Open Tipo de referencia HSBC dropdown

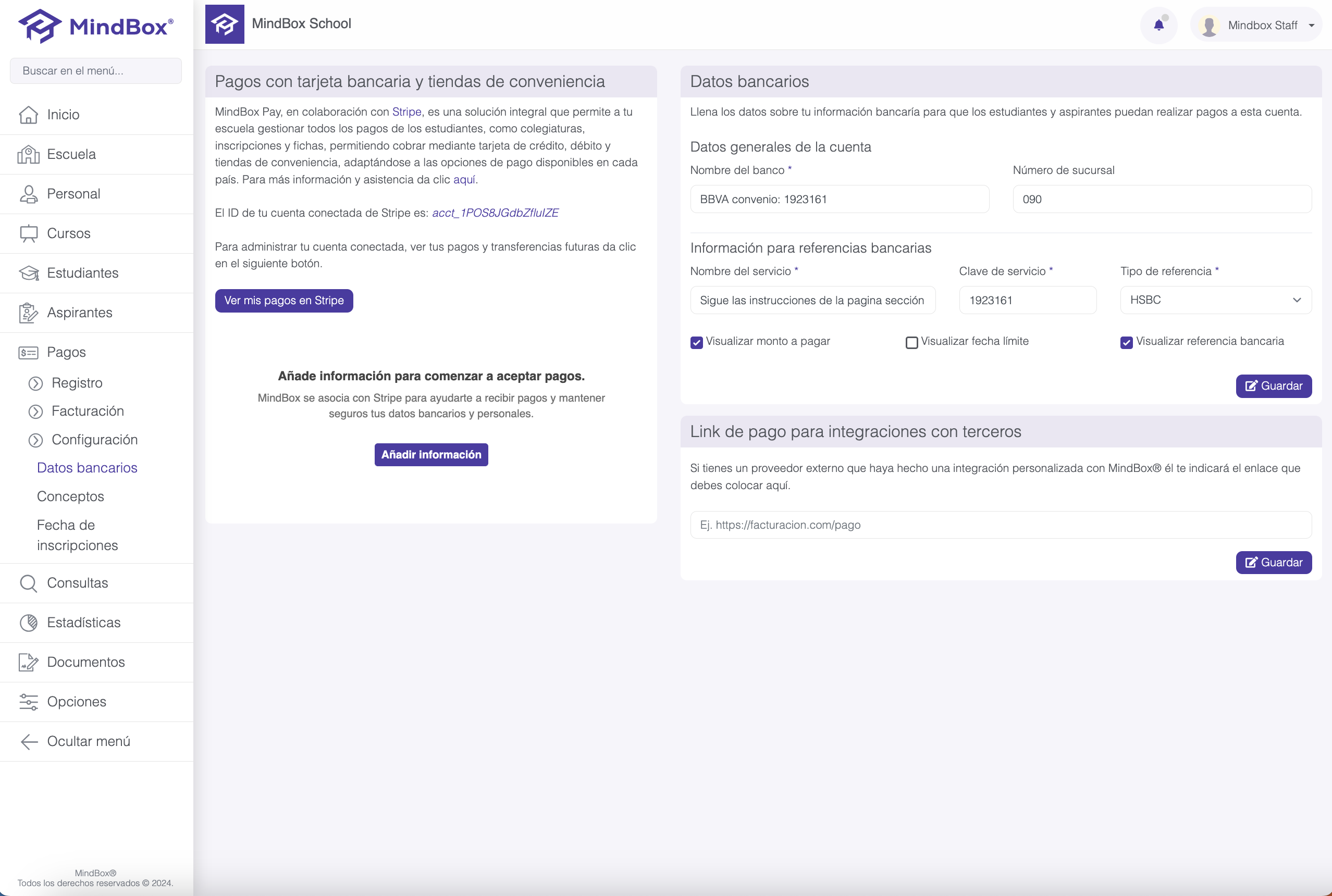(x=1215, y=300)
